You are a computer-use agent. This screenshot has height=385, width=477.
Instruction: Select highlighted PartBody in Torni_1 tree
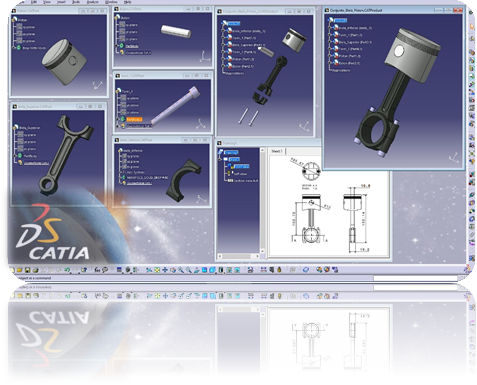(134, 119)
